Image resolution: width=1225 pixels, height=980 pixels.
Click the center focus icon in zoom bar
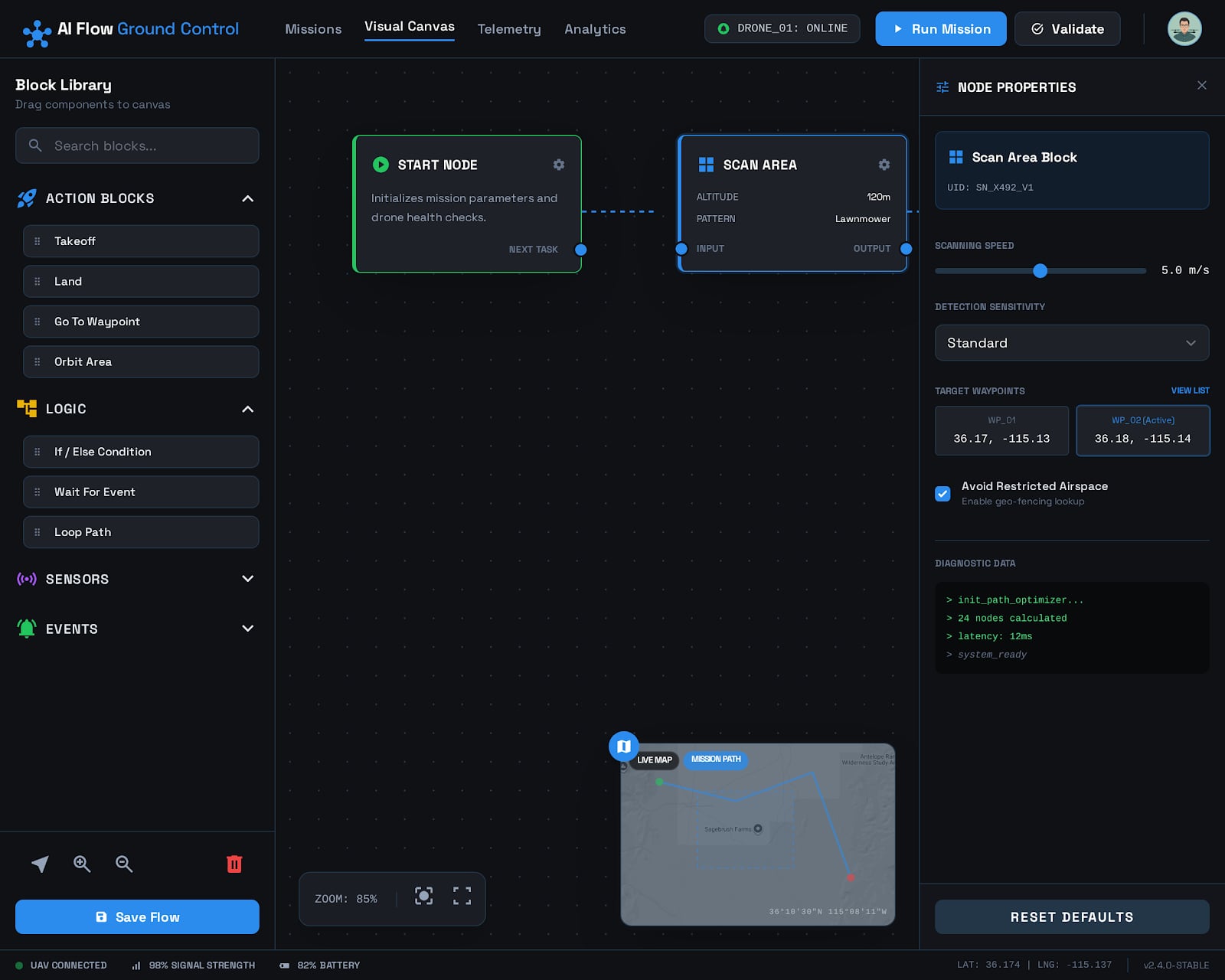point(424,897)
